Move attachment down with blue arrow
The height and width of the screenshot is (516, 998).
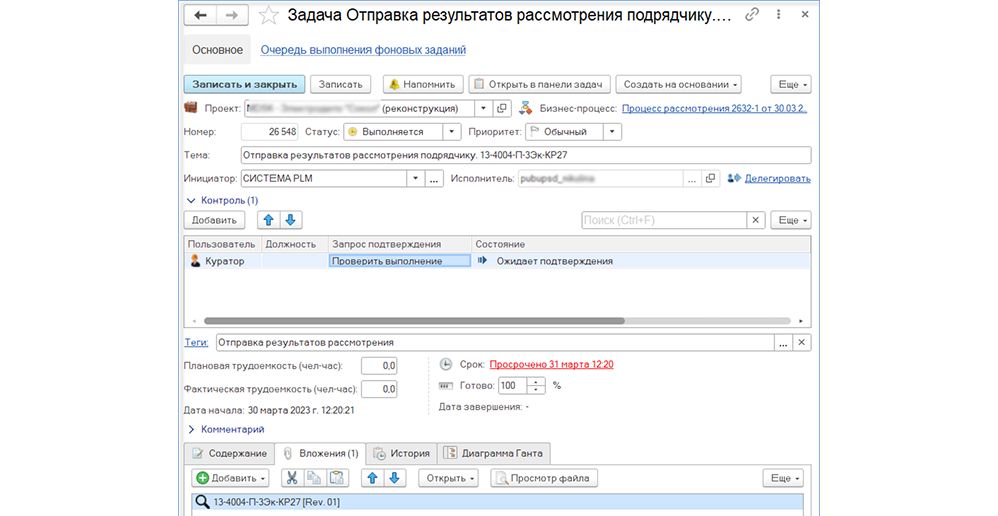395,478
